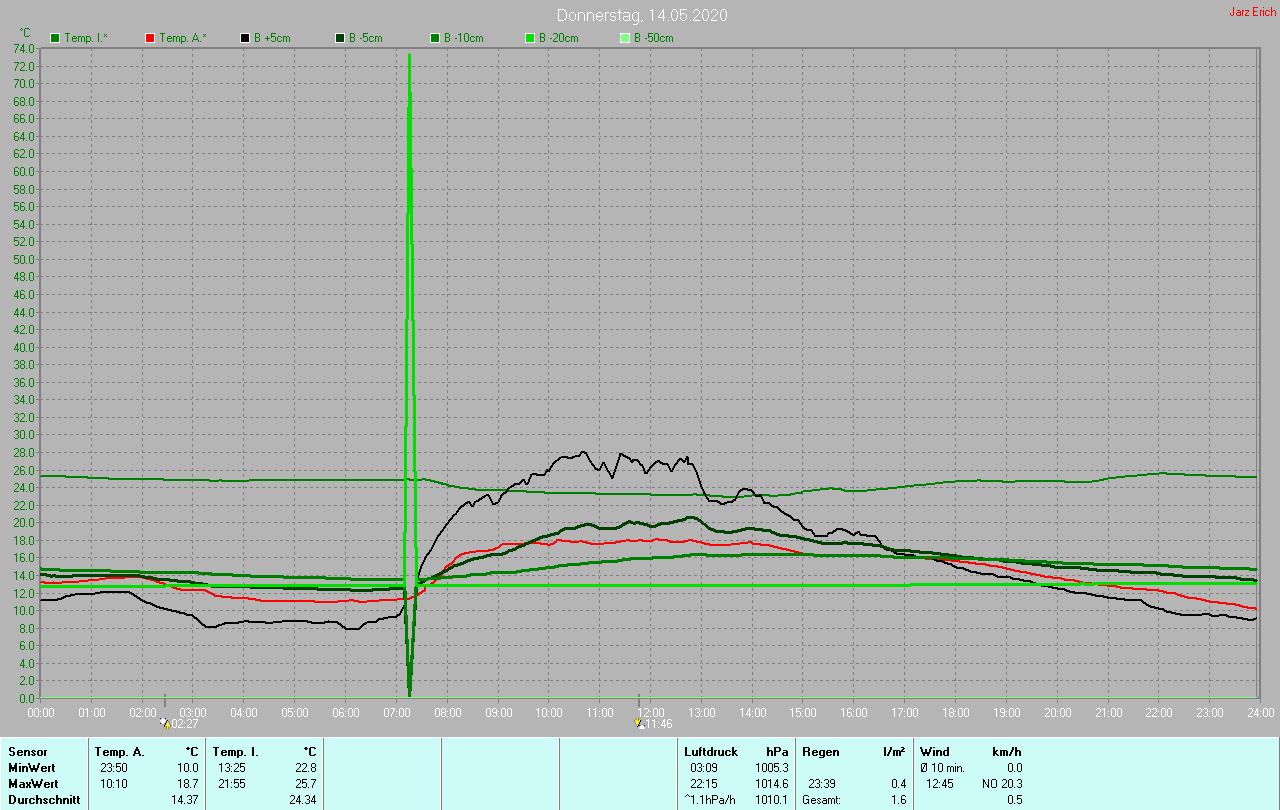
Task: Select the bright green B -20cm legend box
Action: point(530,38)
